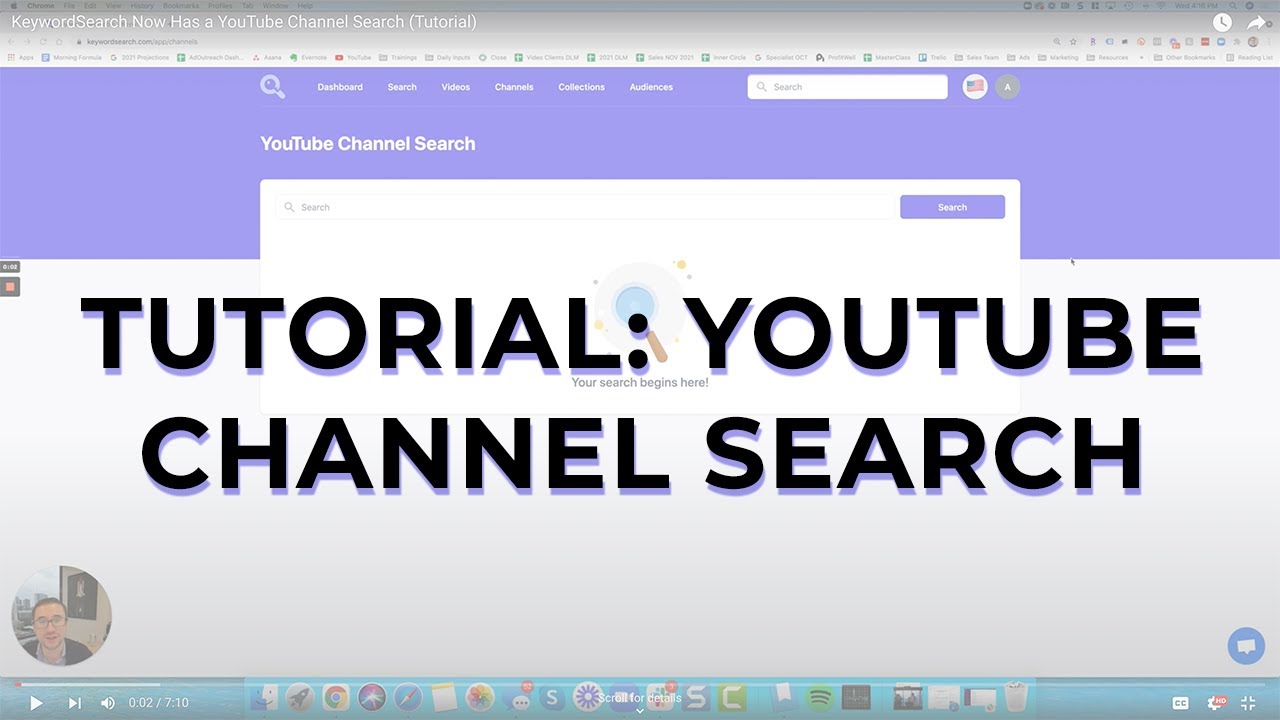Open the HD settings gear

1217,703
